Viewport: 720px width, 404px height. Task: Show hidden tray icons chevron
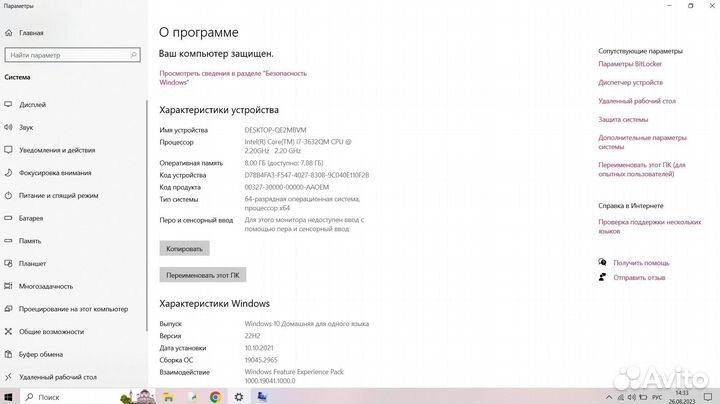pos(609,397)
